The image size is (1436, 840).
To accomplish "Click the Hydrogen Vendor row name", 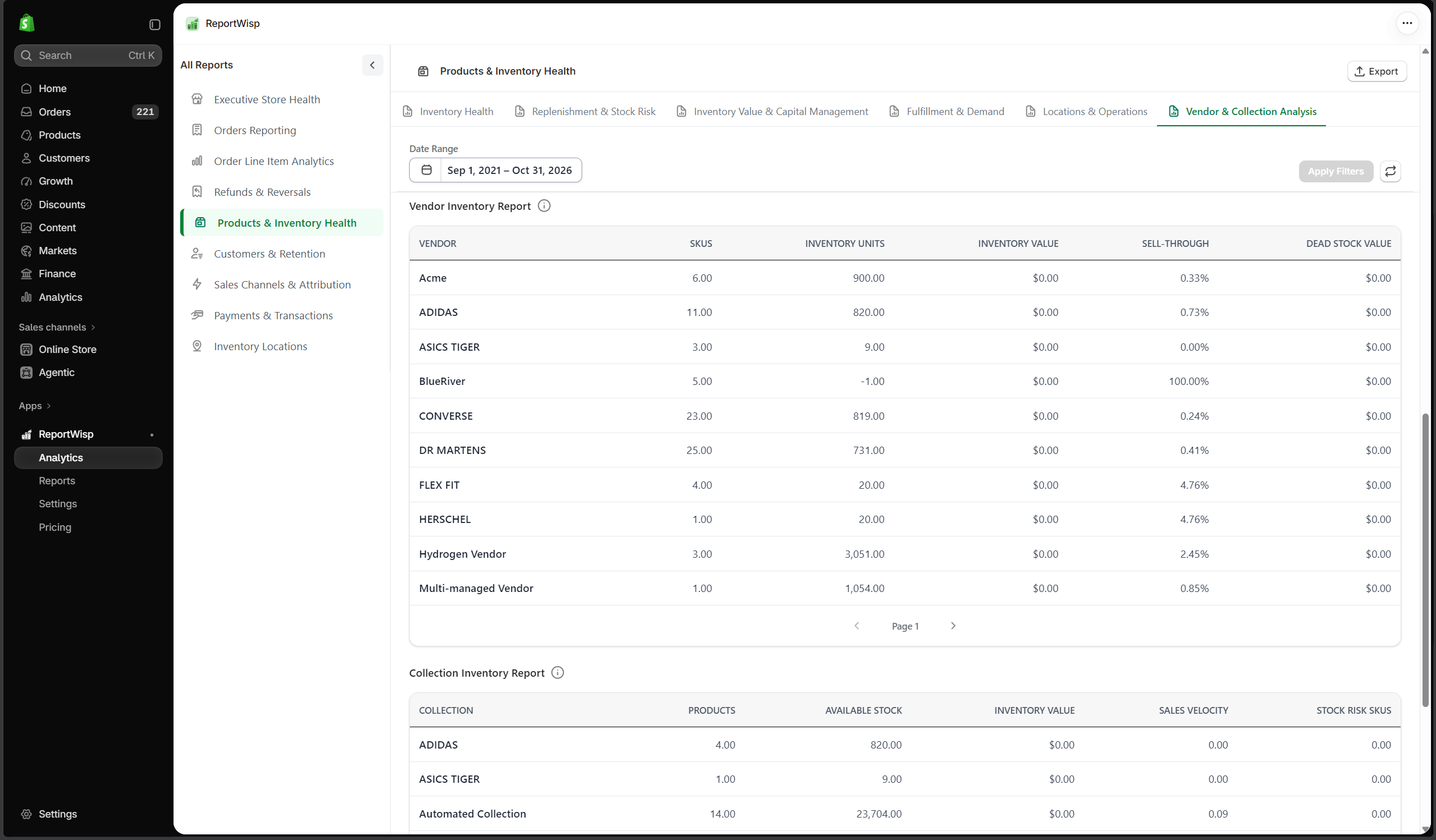I will tap(462, 554).
